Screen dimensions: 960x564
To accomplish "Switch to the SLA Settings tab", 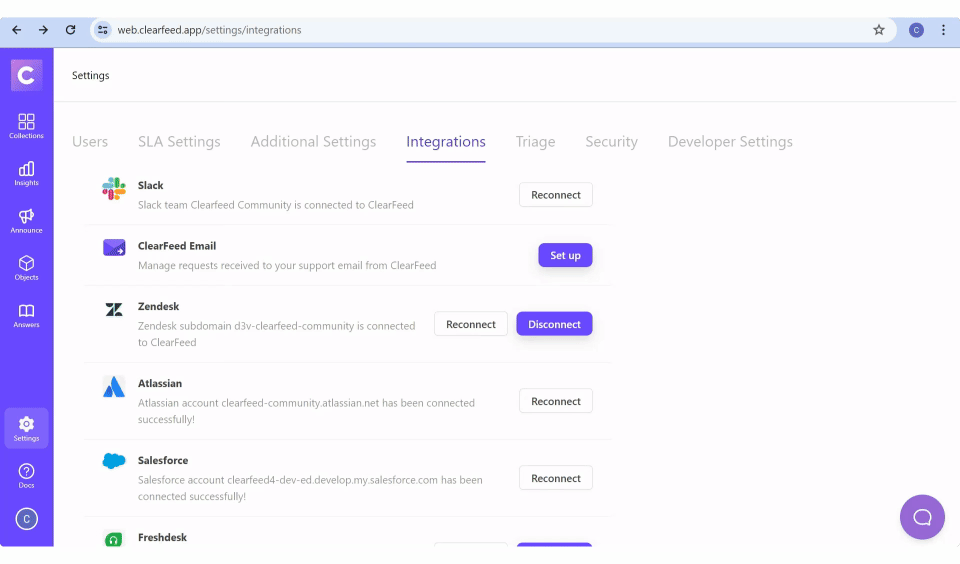I will tap(179, 142).
